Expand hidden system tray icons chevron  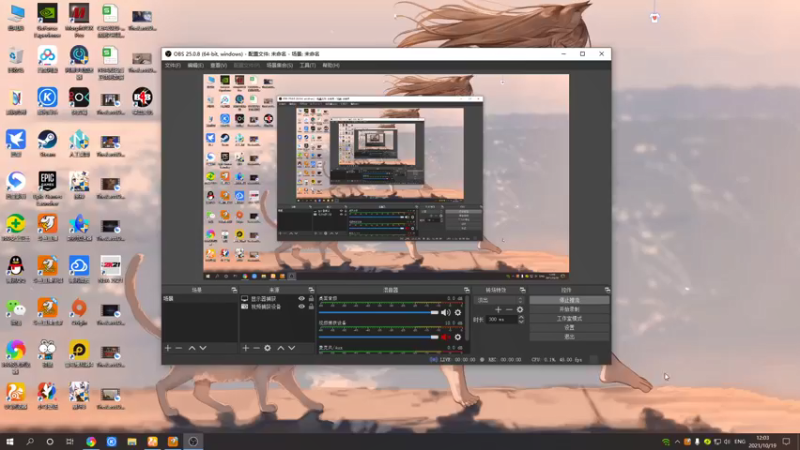click(677, 442)
